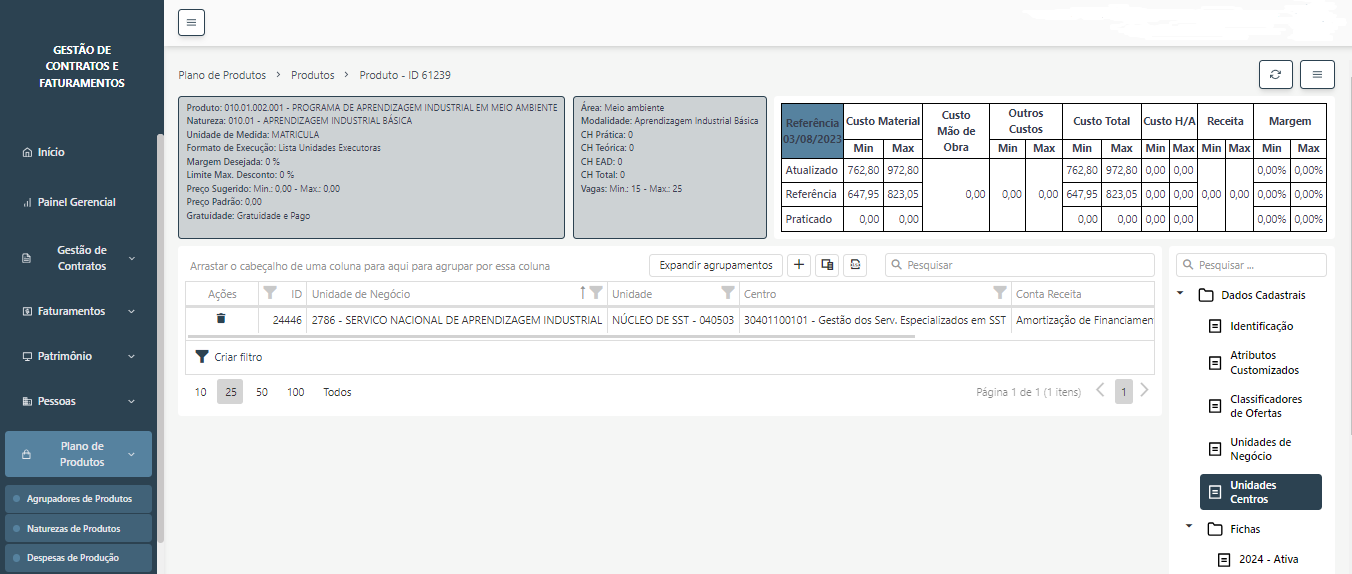The image size is (1352, 574).
Task: Click the hamburger sidebar toggle at top left
Action: [x=191, y=22]
